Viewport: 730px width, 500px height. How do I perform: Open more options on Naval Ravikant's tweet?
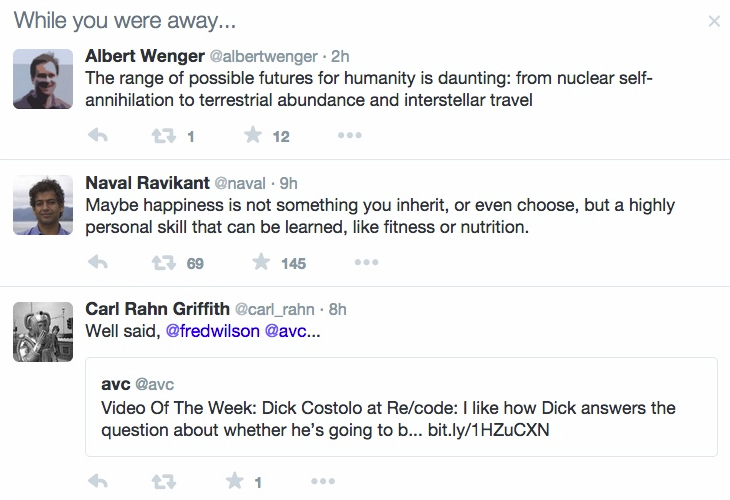(366, 263)
